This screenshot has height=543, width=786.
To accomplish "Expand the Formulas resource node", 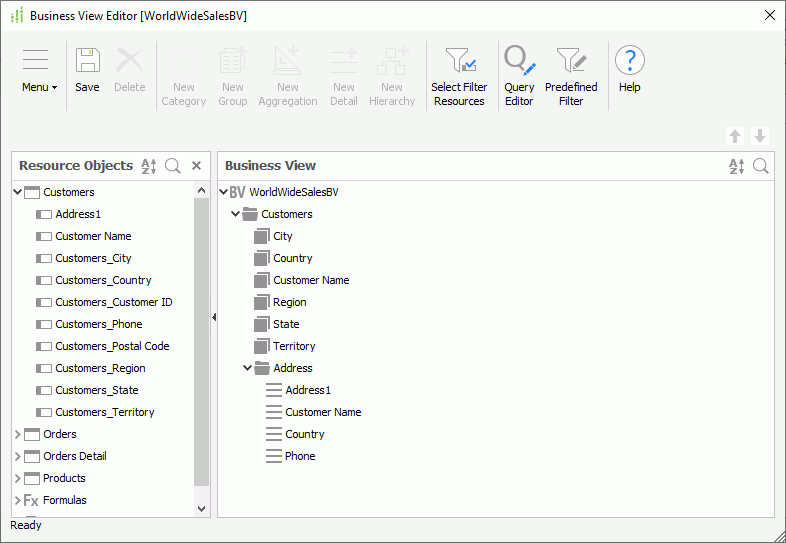I will (x=17, y=500).
